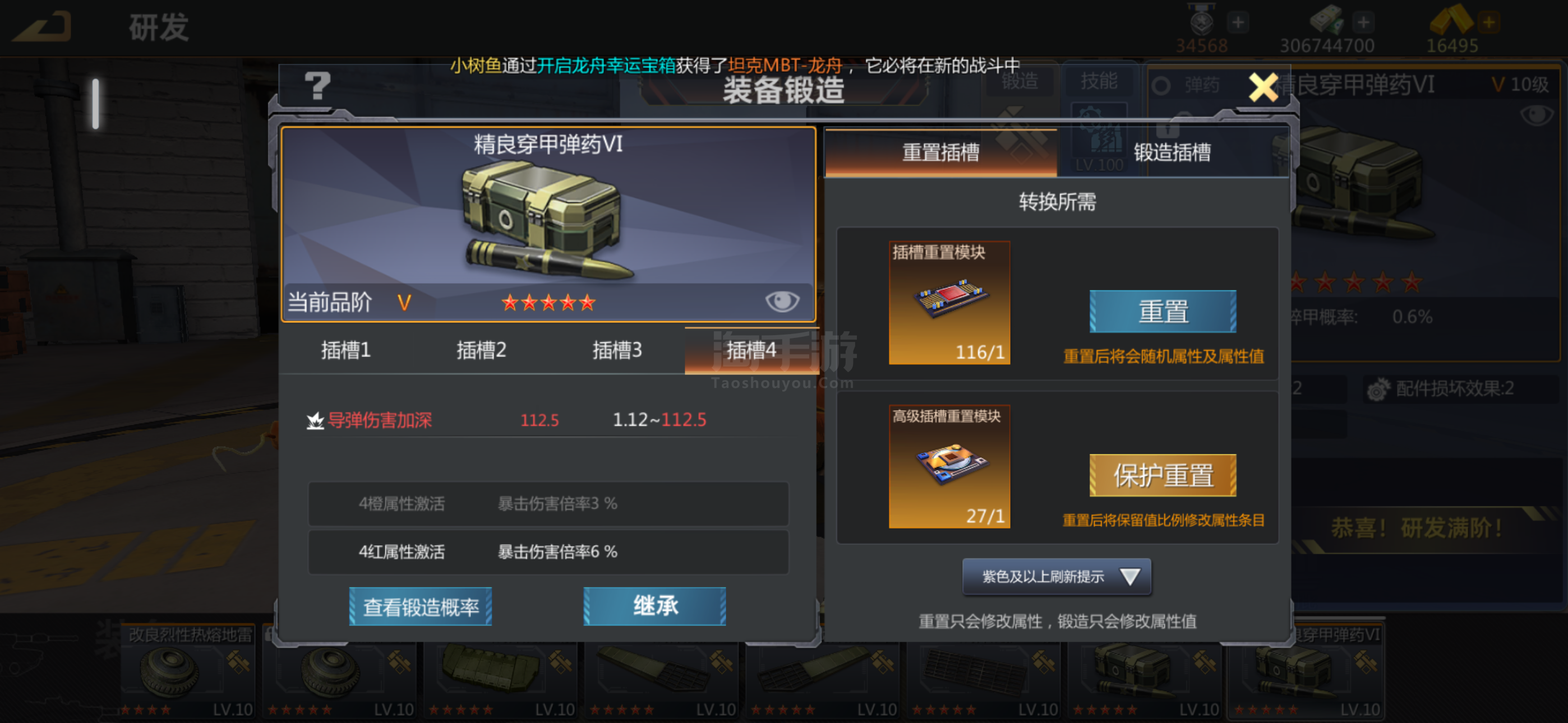Switch to the 锻造插槽 tab
This screenshot has width=1568, height=723.
[1172, 152]
